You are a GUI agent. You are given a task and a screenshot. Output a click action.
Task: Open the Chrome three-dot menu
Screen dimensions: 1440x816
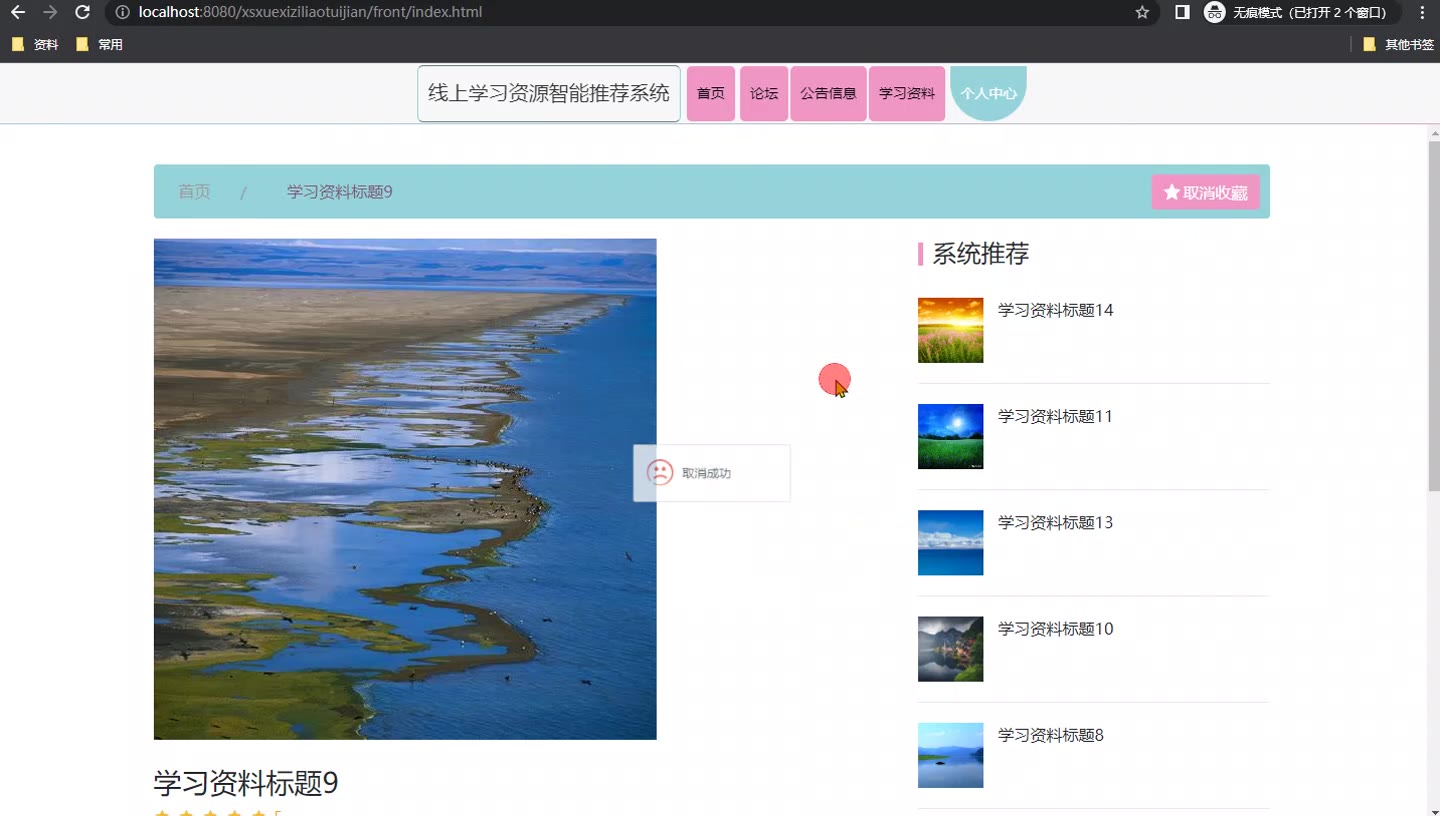pyautogui.click(x=1422, y=13)
